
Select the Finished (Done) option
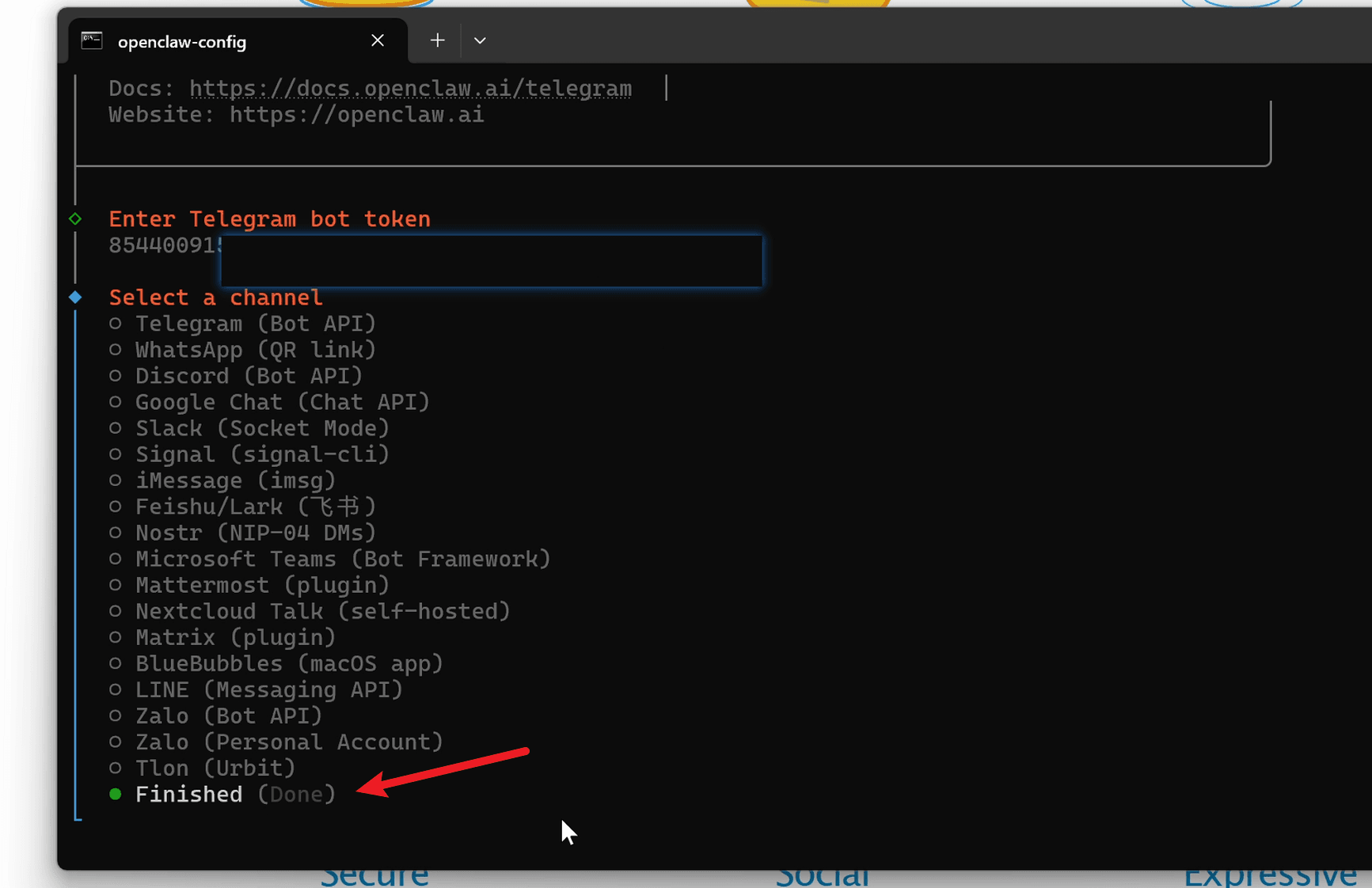coord(235,794)
